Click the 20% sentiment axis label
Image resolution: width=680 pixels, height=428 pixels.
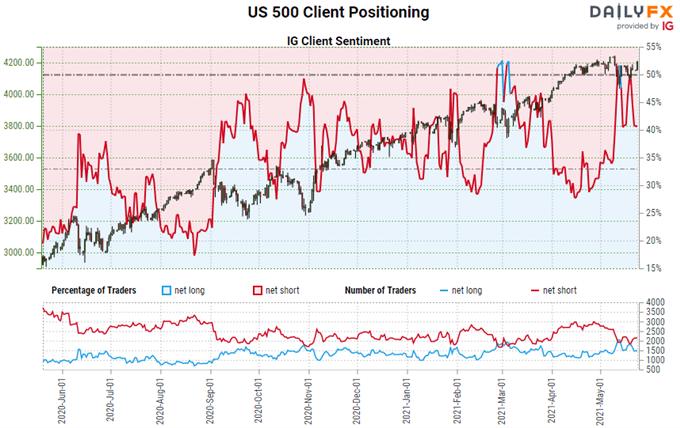tap(654, 241)
